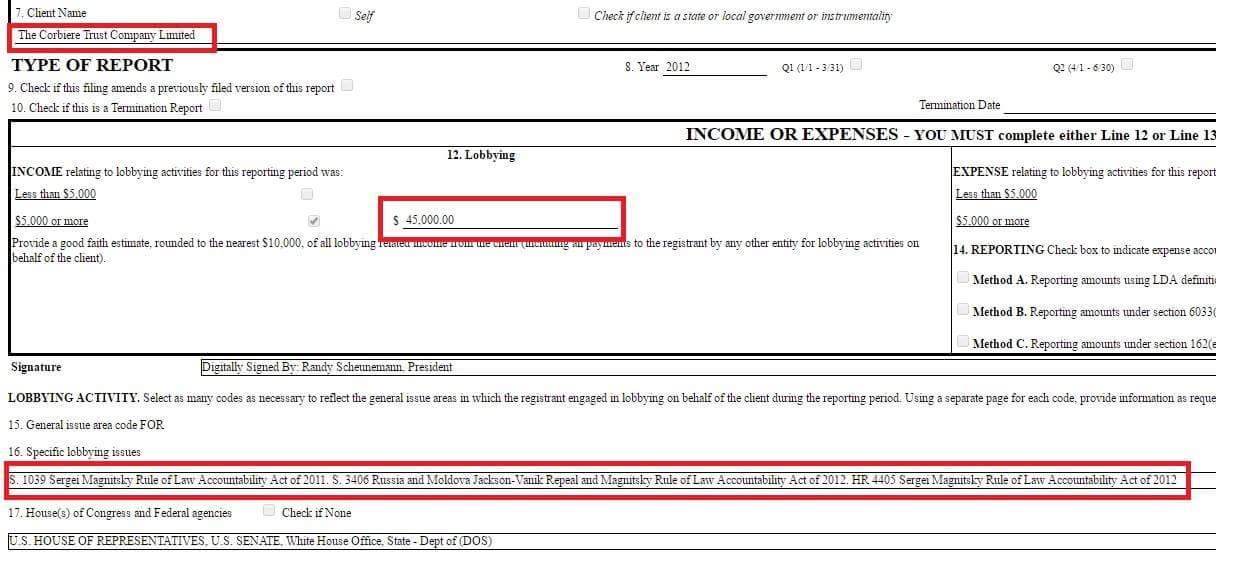This screenshot has width=1239, height=581.
Task: Click the specific lobbying issues text field
Action: (x=612, y=480)
